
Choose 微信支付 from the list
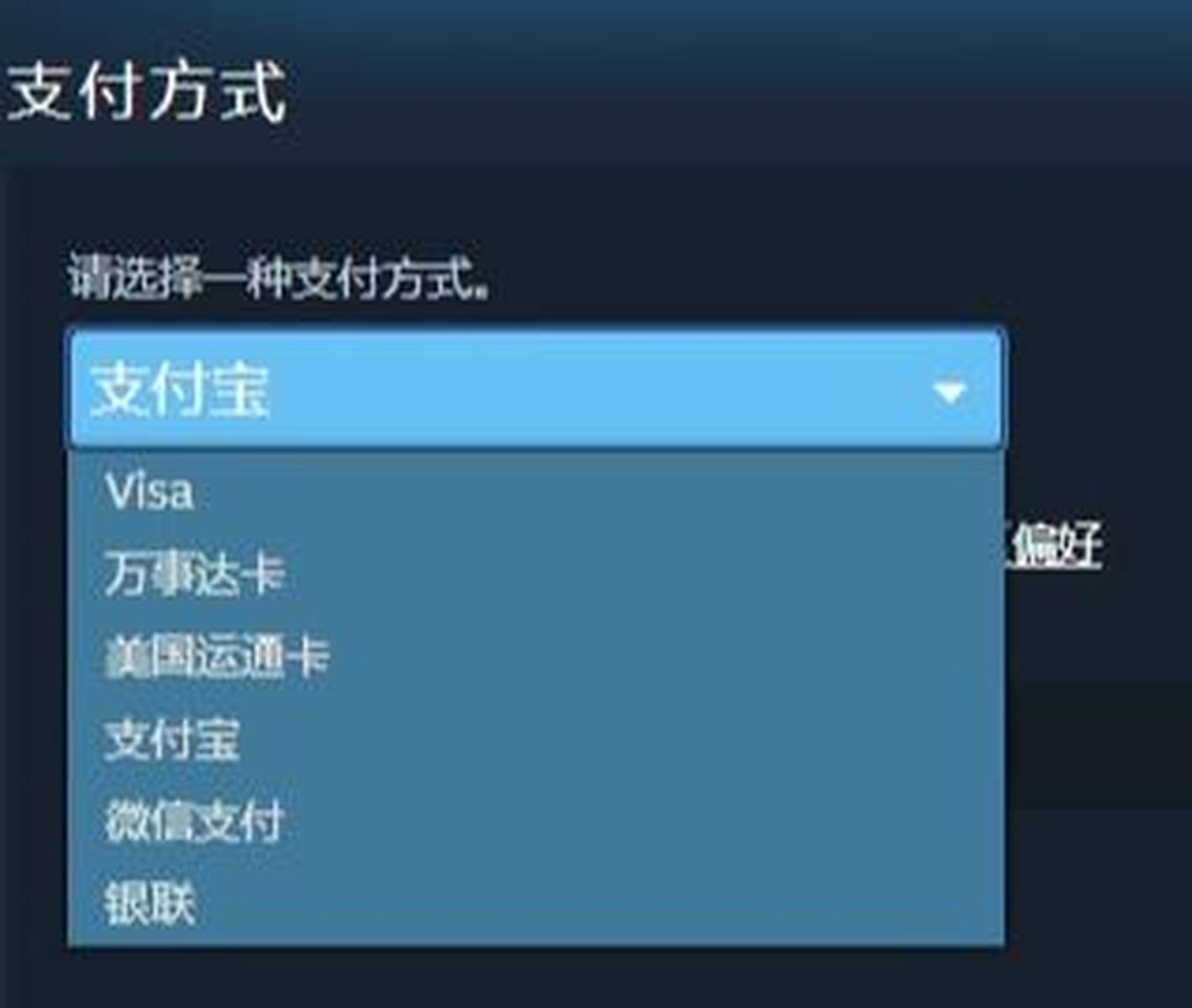coord(535,821)
